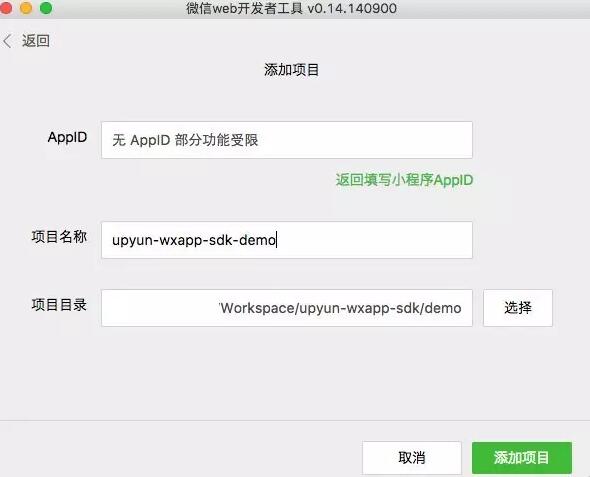Click the 添加项目 page heading
The width and height of the screenshot is (590, 477).
292,70
